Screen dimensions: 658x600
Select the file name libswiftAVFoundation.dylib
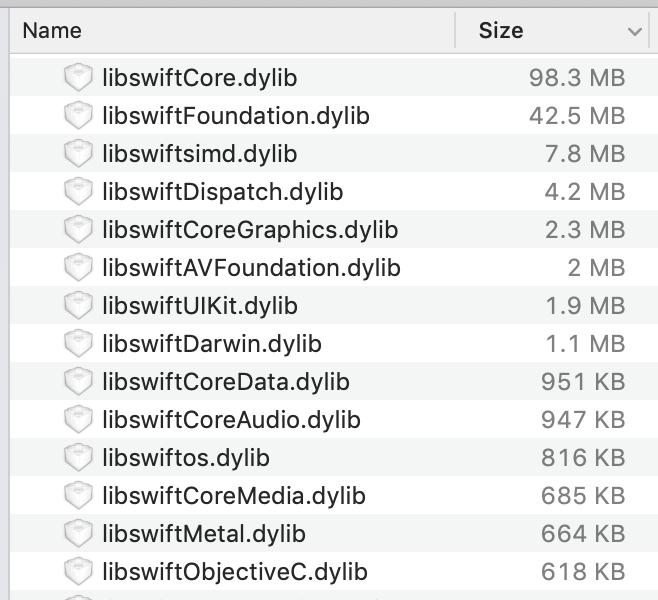[x=251, y=268]
